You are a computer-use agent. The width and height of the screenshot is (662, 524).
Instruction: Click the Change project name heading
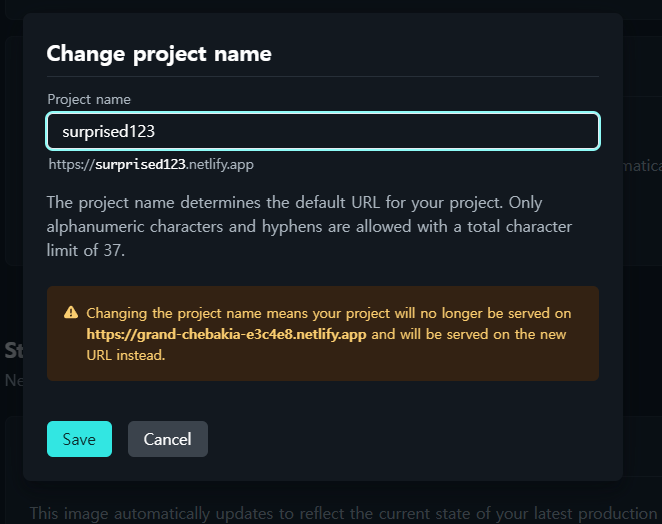click(159, 54)
